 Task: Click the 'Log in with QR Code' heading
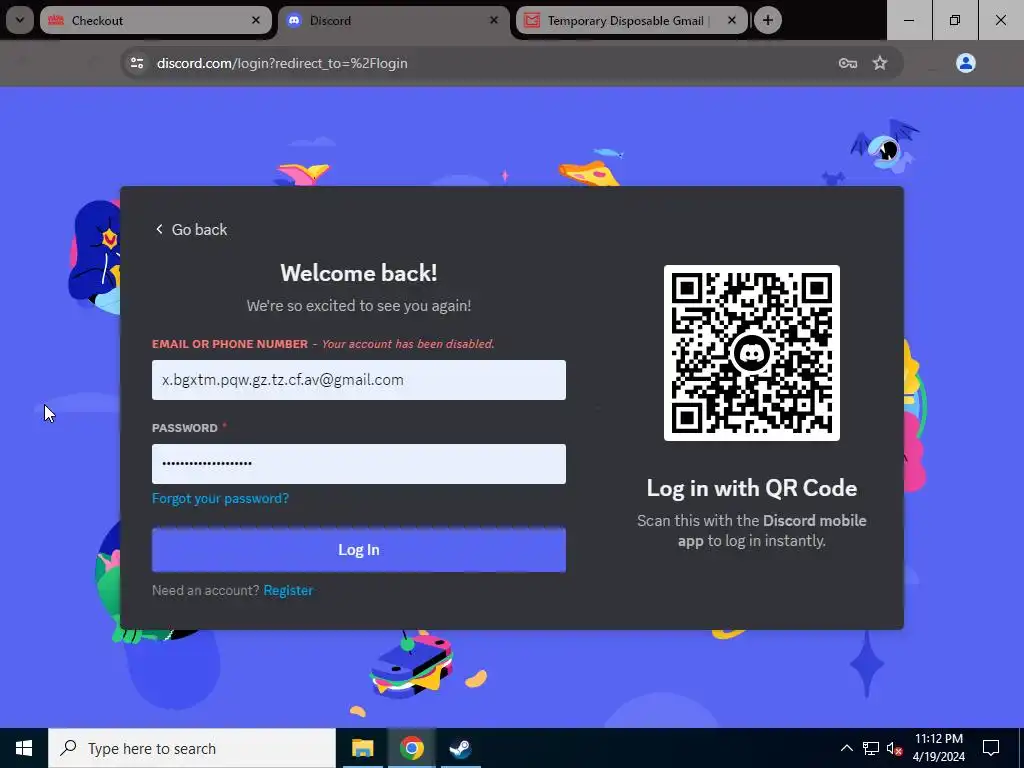tap(752, 488)
